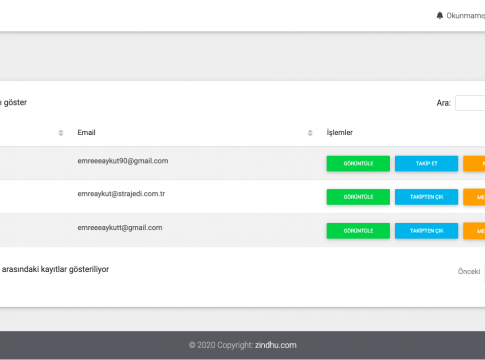Unfollow emreaykut@strajedi.com.tr using Takipten Çık
Viewport: 485px width, 360px height.
point(426,197)
